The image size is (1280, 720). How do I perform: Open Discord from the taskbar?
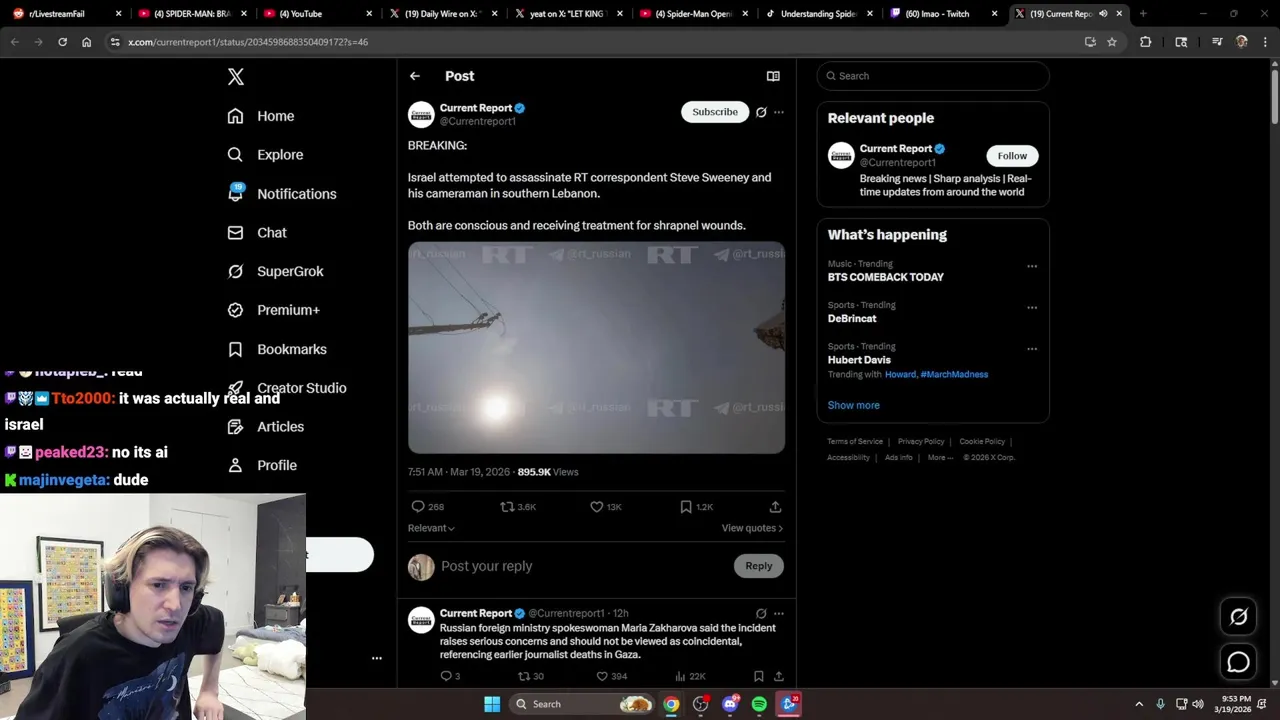coord(730,704)
